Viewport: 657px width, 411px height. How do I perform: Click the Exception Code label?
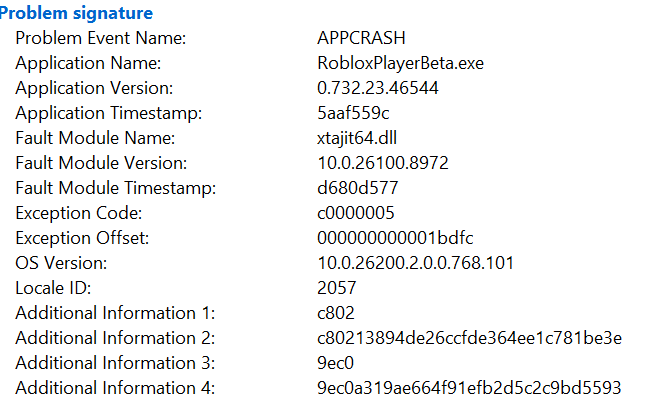pos(79,213)
